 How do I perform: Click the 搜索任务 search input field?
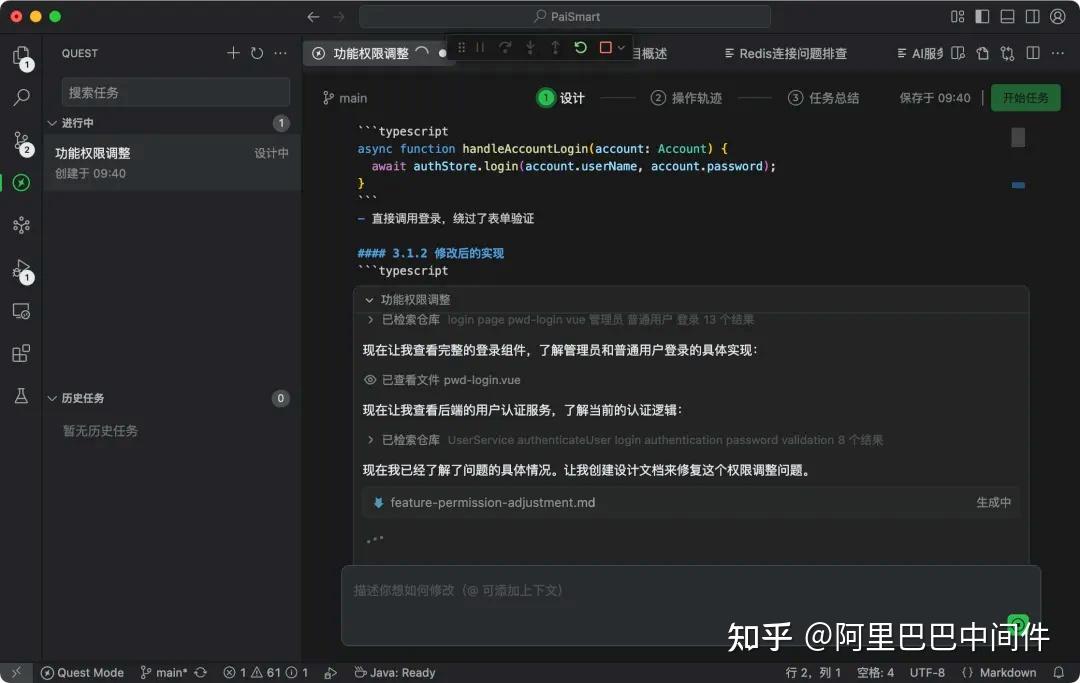pyautogui.click(x=175, y=91)
